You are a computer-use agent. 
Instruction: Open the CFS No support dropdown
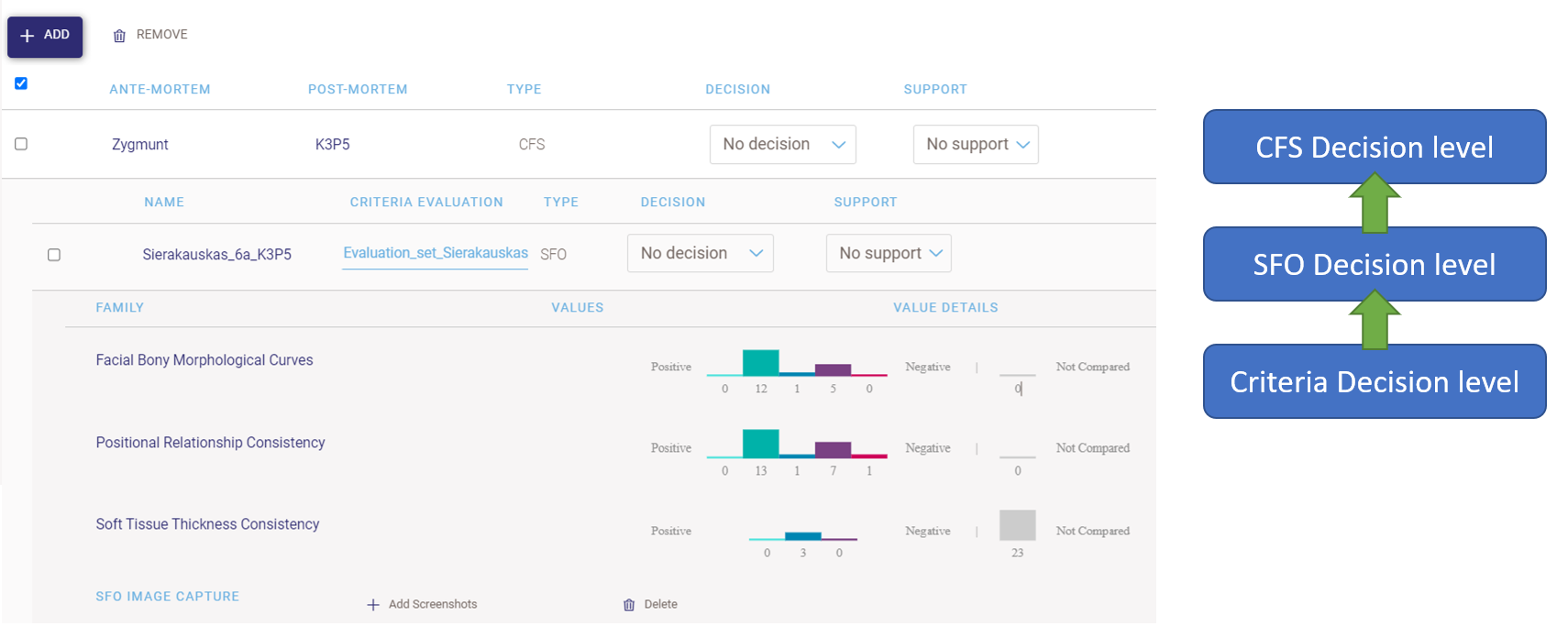976,145
